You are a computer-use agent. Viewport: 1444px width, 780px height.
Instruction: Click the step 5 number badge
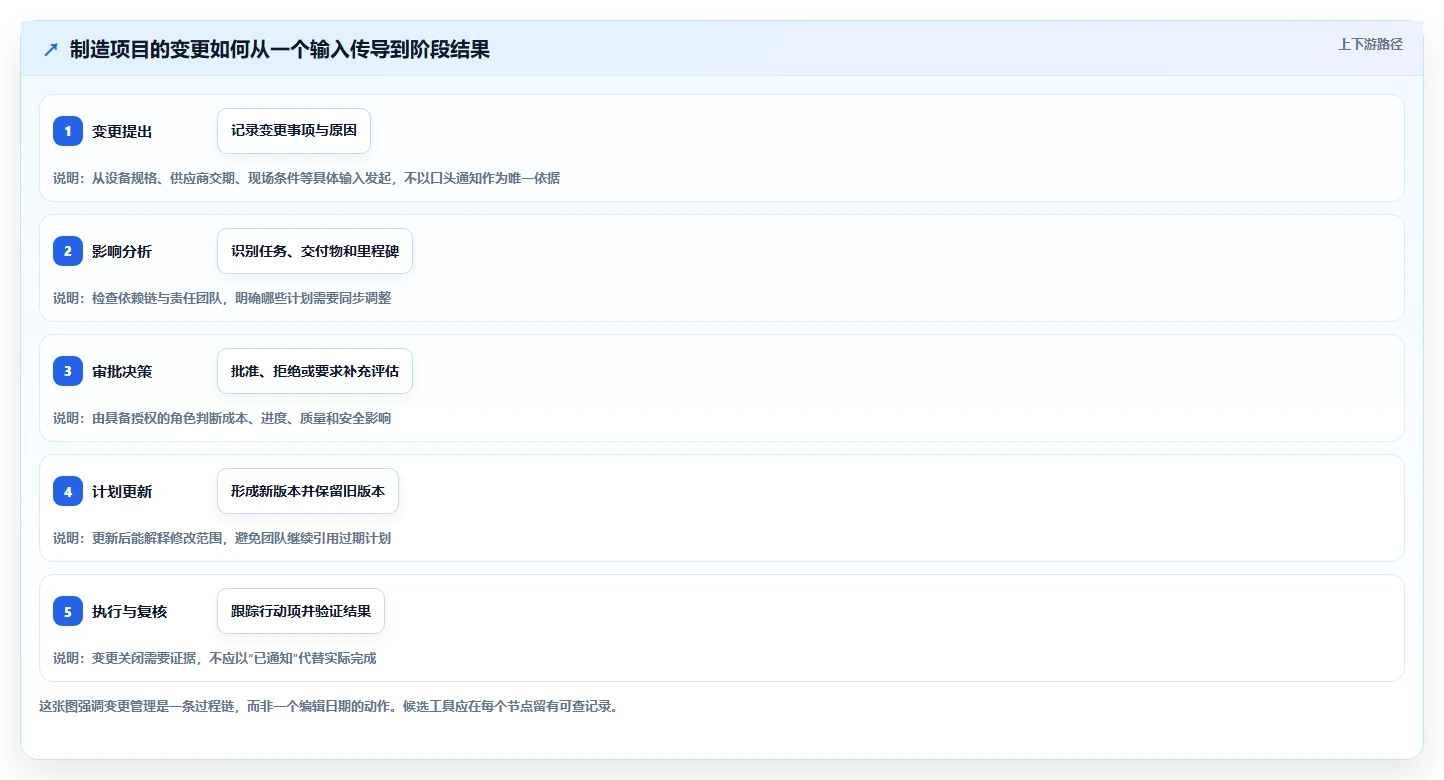click(x=68, y=611)
